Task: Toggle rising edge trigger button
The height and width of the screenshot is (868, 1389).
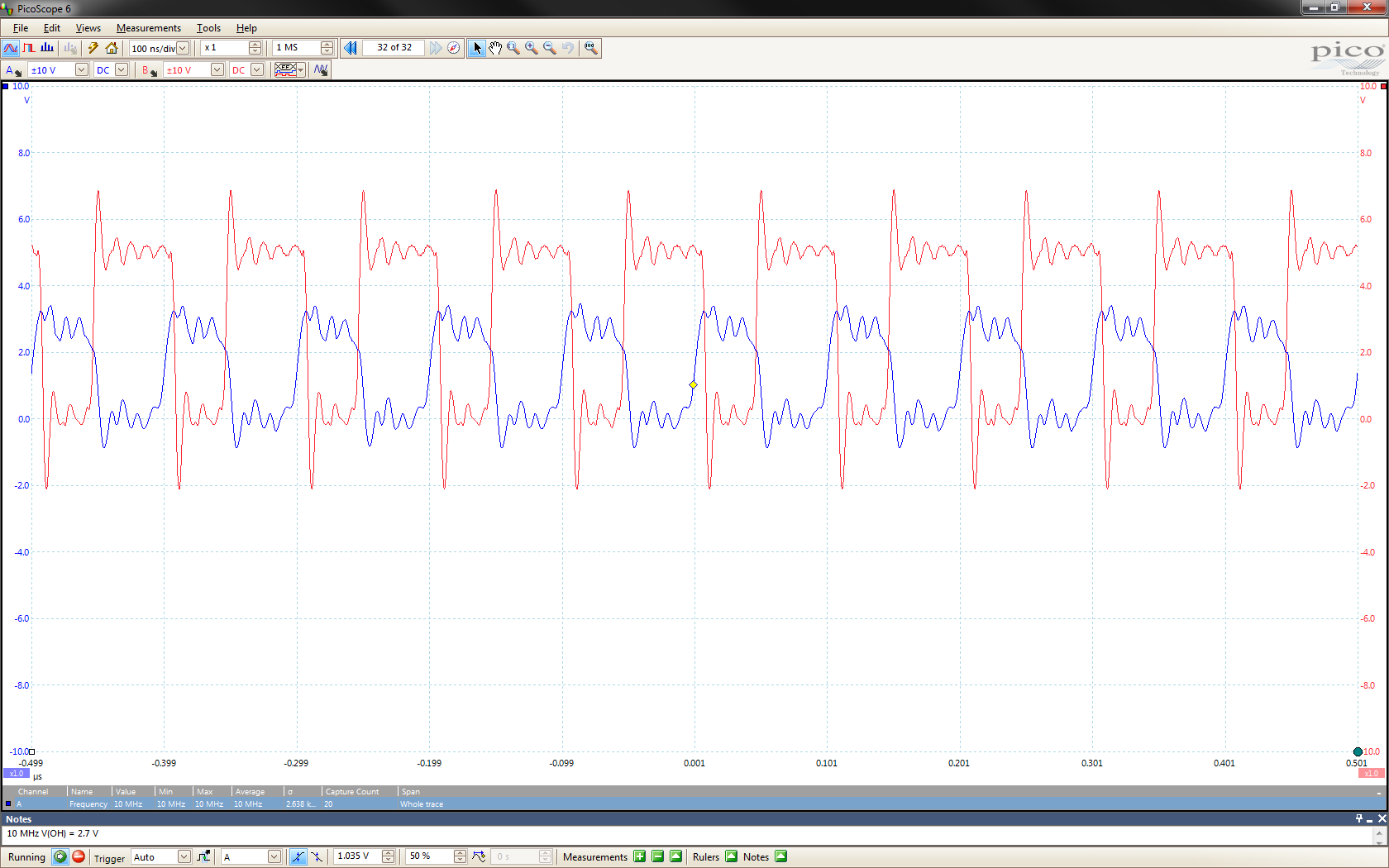Action: [298, 856]
